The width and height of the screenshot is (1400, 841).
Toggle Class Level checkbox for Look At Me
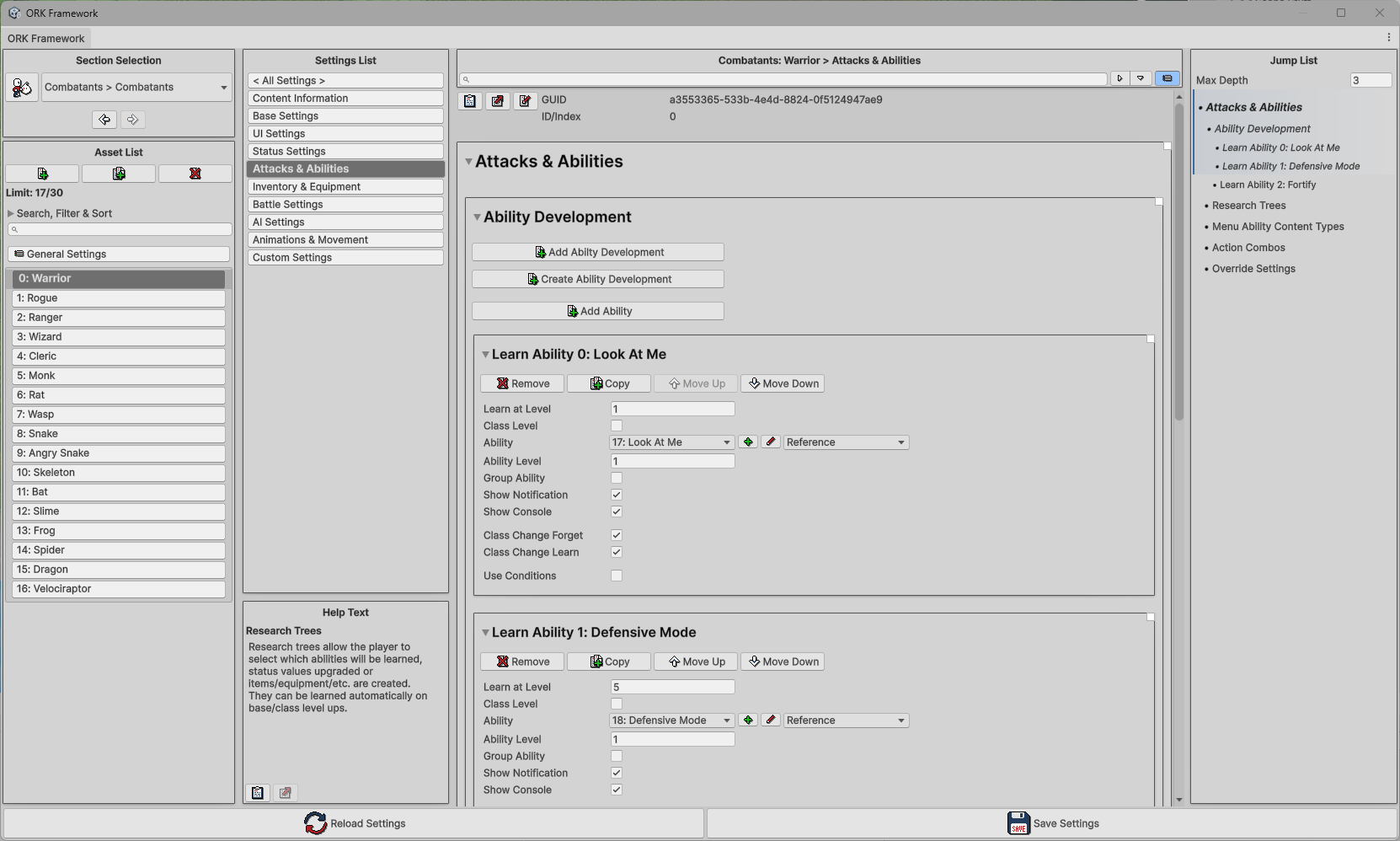617,426
